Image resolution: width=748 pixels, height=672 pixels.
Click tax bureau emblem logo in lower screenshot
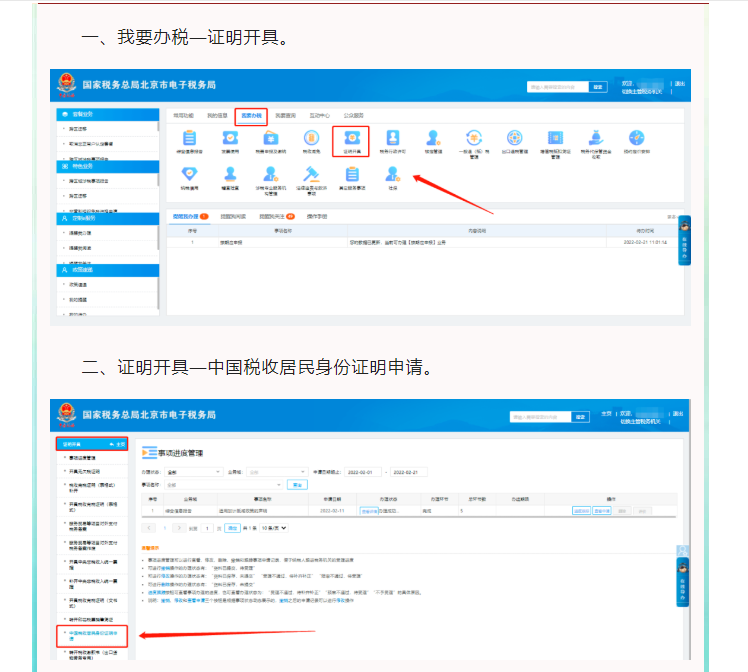point(66,415)
